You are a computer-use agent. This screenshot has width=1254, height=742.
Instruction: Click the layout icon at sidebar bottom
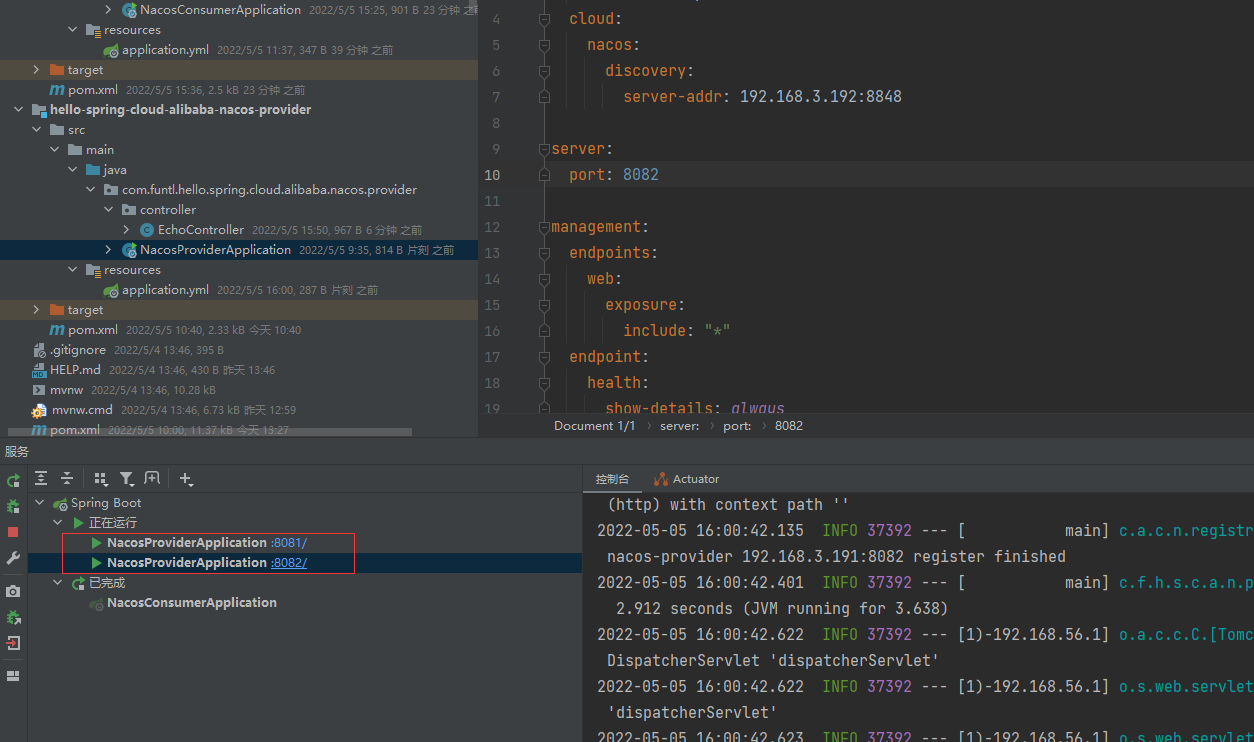coord(13,676)
